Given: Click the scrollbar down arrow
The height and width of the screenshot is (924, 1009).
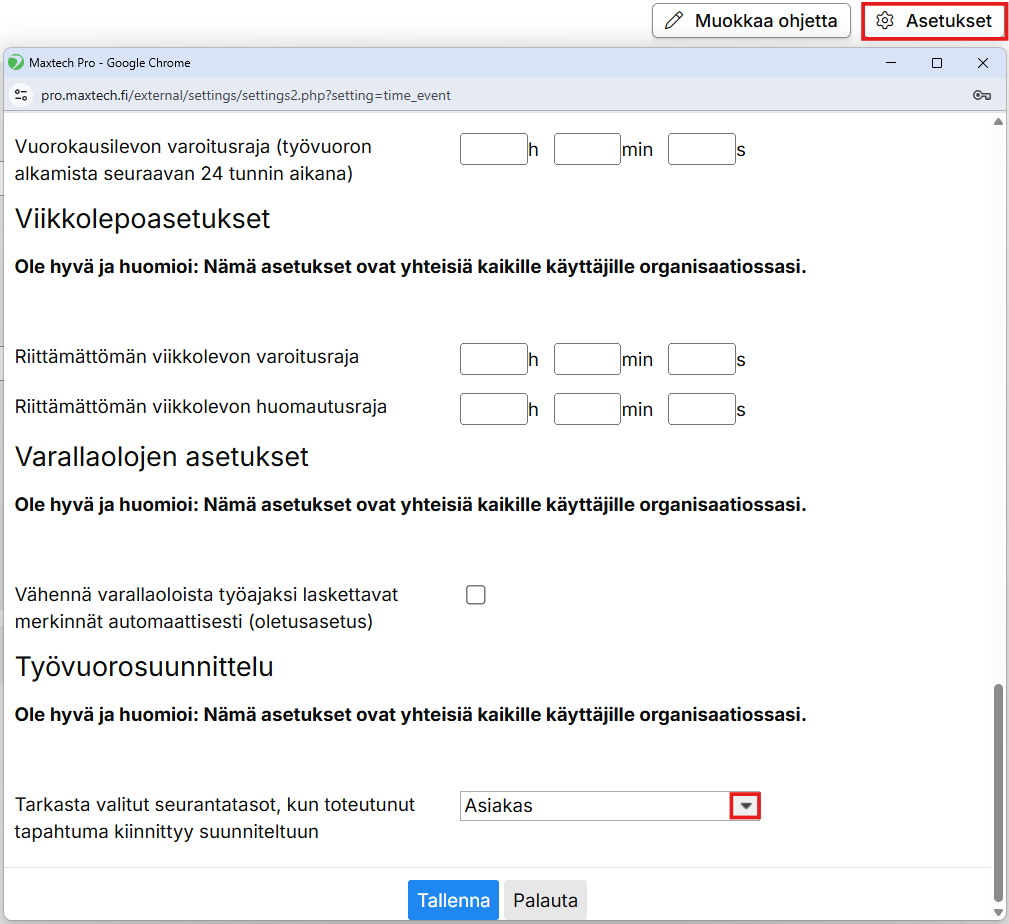Looking at the screenshot, I should point(997,911).
